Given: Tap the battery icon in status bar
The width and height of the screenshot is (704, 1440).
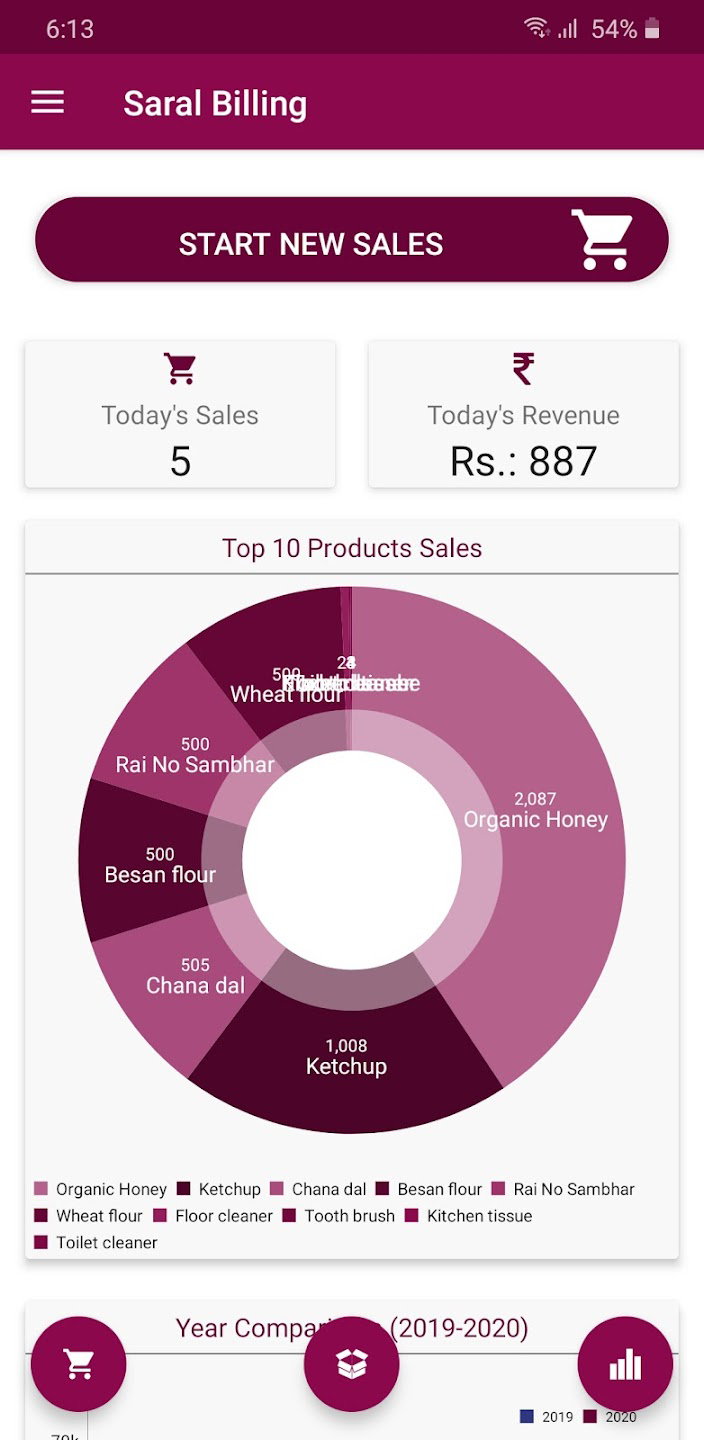Looking at the screenshot, I should (x=652, y=29).
